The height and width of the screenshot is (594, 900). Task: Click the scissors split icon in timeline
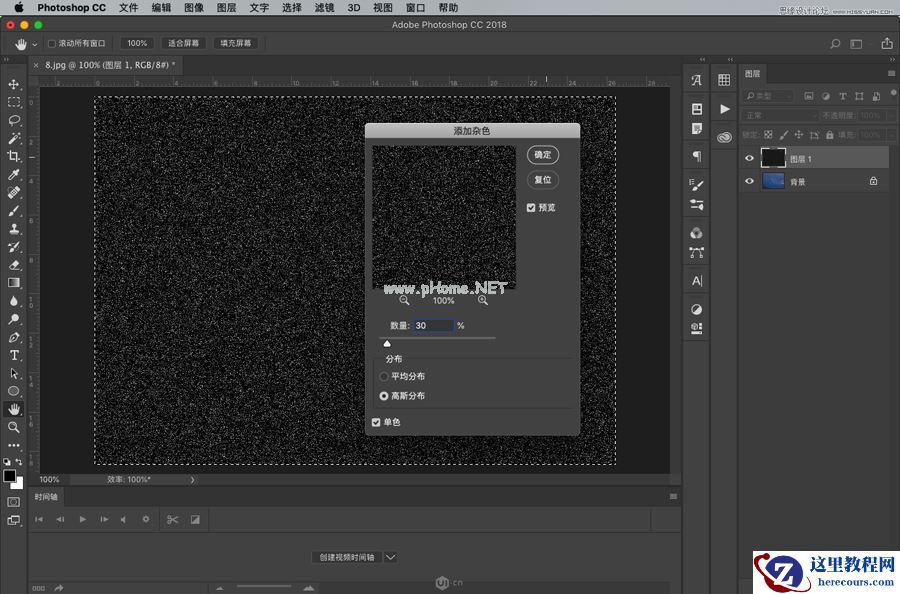point(172,519)
